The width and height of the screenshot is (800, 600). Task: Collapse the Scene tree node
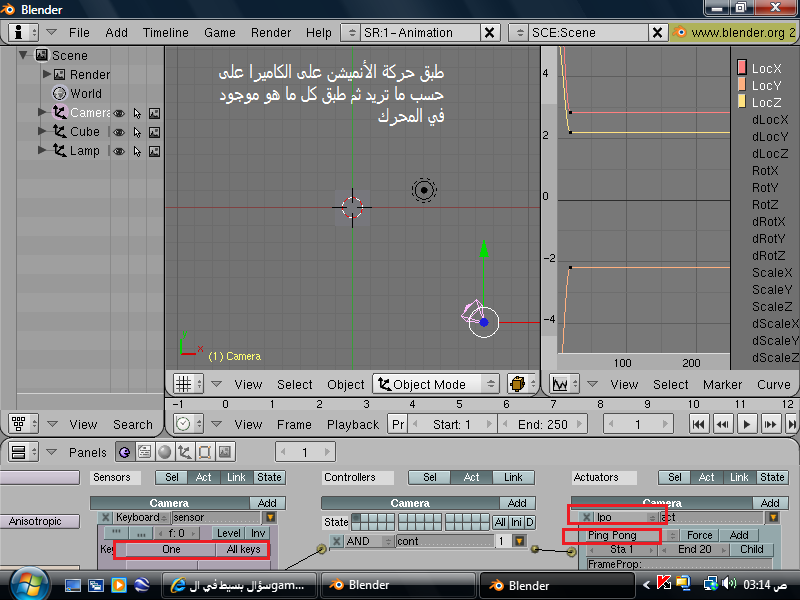tap(23, 55)
